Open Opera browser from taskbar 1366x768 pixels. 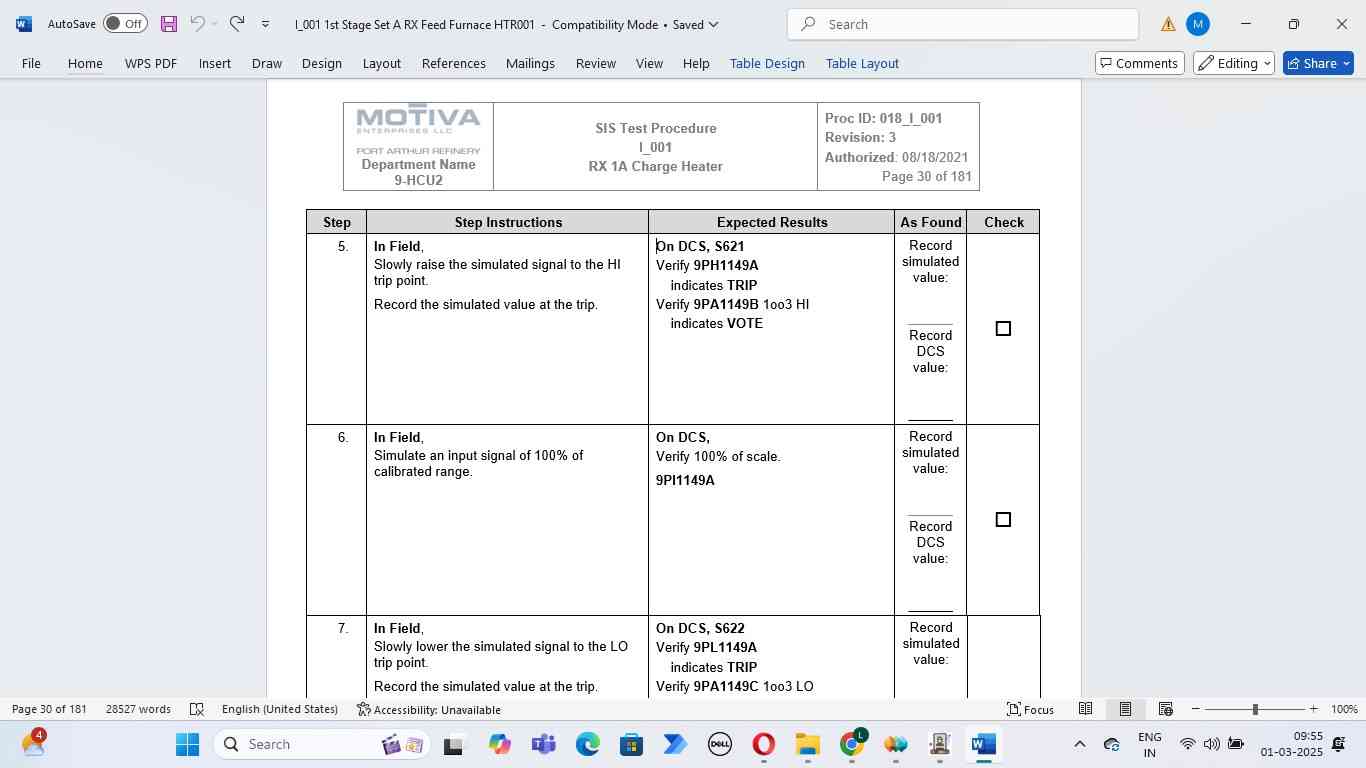763,744
